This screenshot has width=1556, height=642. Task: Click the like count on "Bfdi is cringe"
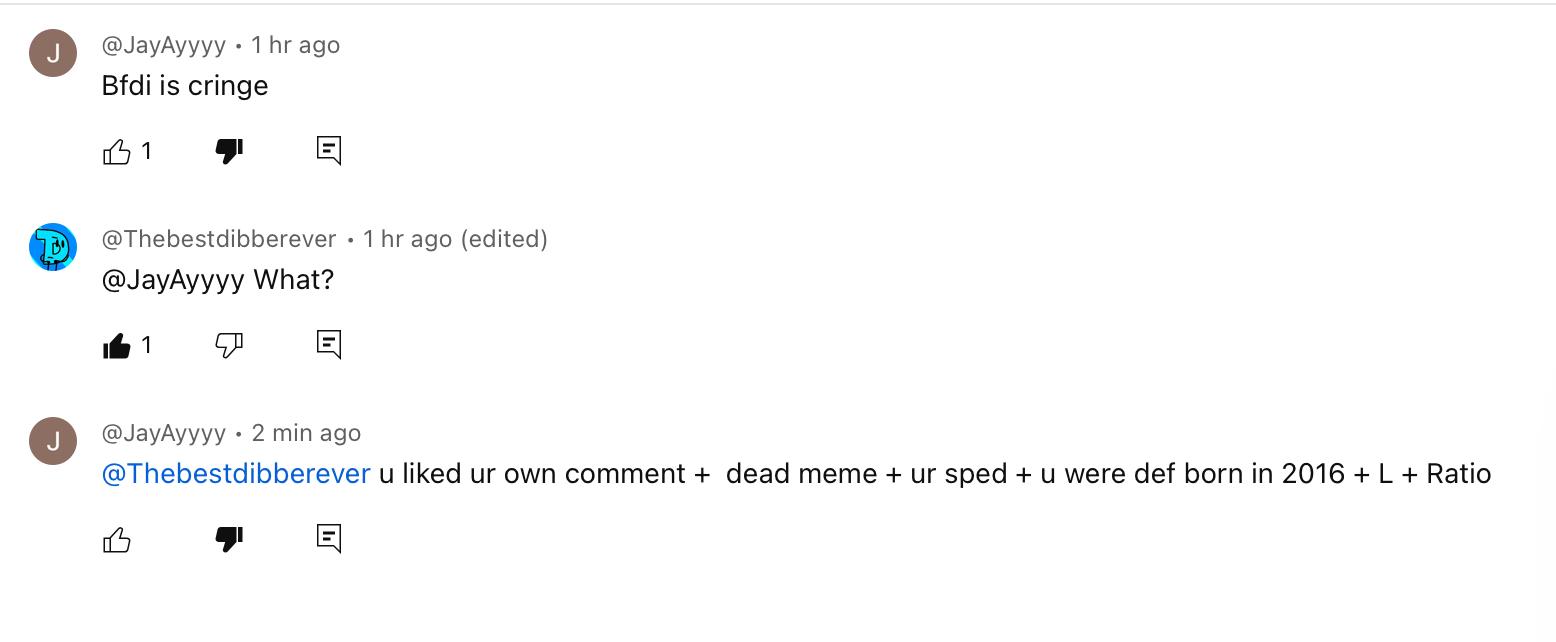pos(147,151)
